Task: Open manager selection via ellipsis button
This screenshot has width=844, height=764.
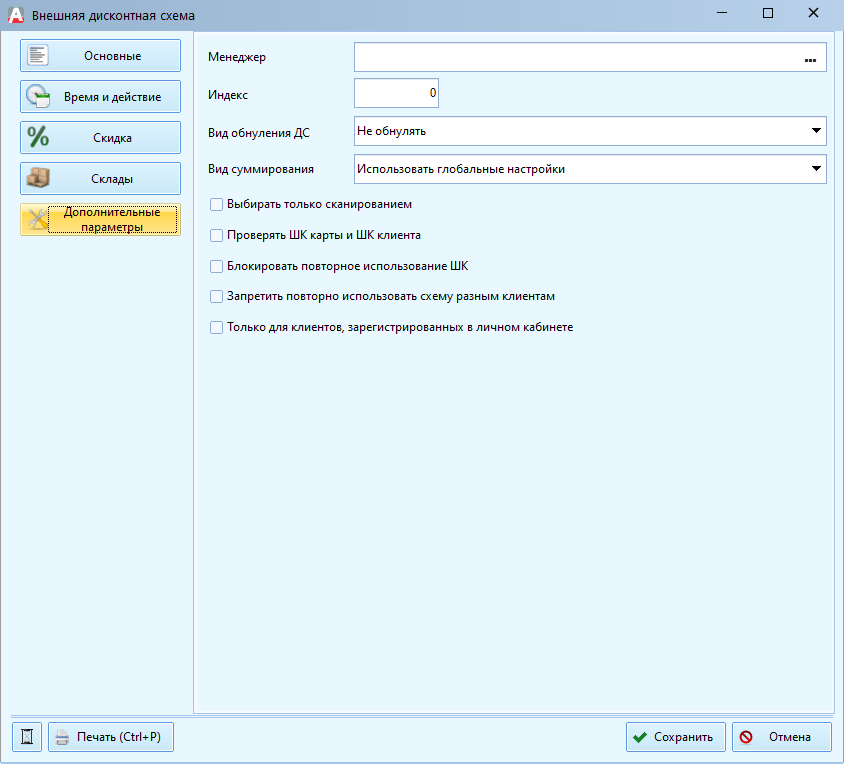Action: coord(810,60)
